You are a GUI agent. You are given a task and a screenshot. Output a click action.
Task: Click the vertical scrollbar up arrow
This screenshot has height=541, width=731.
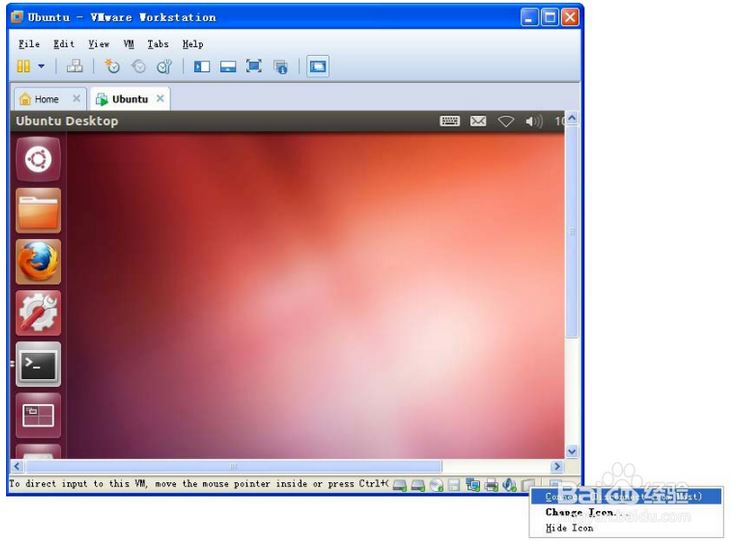click(572, 118)
